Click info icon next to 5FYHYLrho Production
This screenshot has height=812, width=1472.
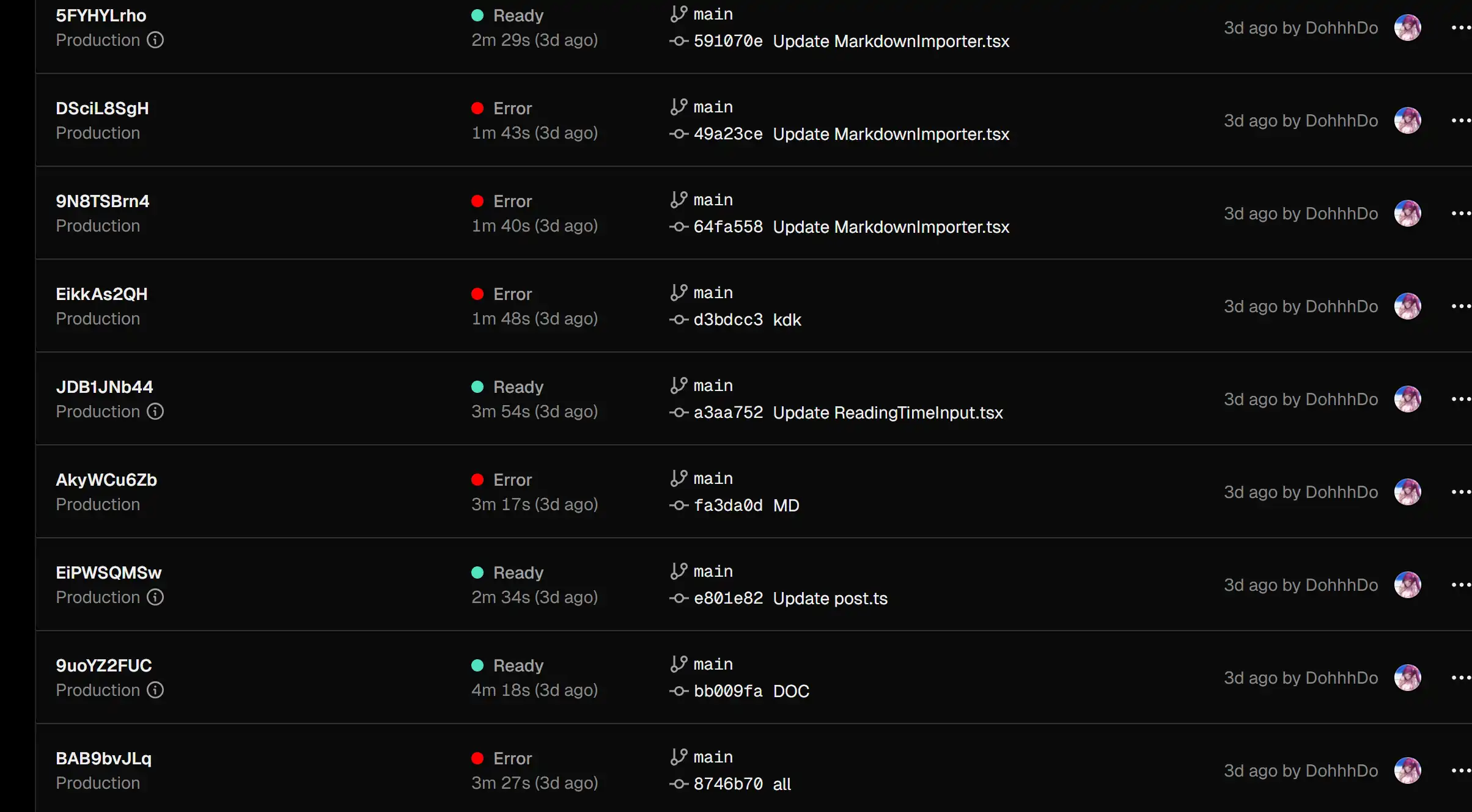[x=155, y=40]
